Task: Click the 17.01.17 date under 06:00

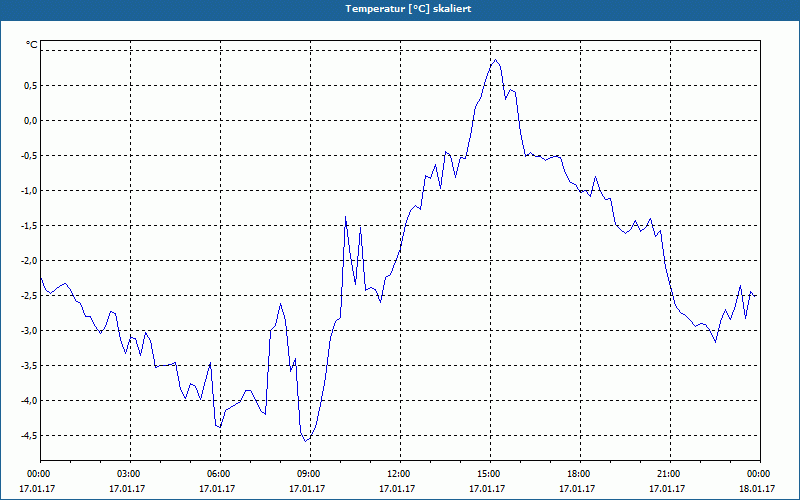Action: [x=217, y=489]
